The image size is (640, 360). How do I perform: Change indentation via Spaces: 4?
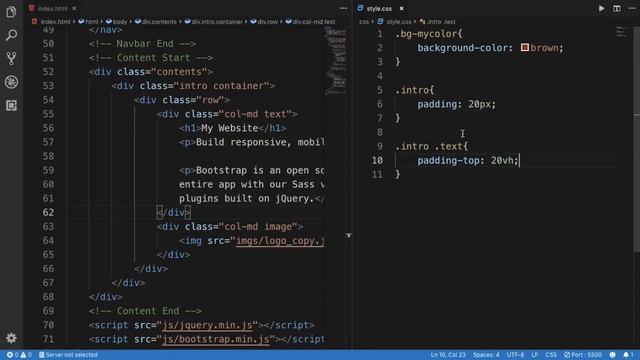click(x=486, y=355)
